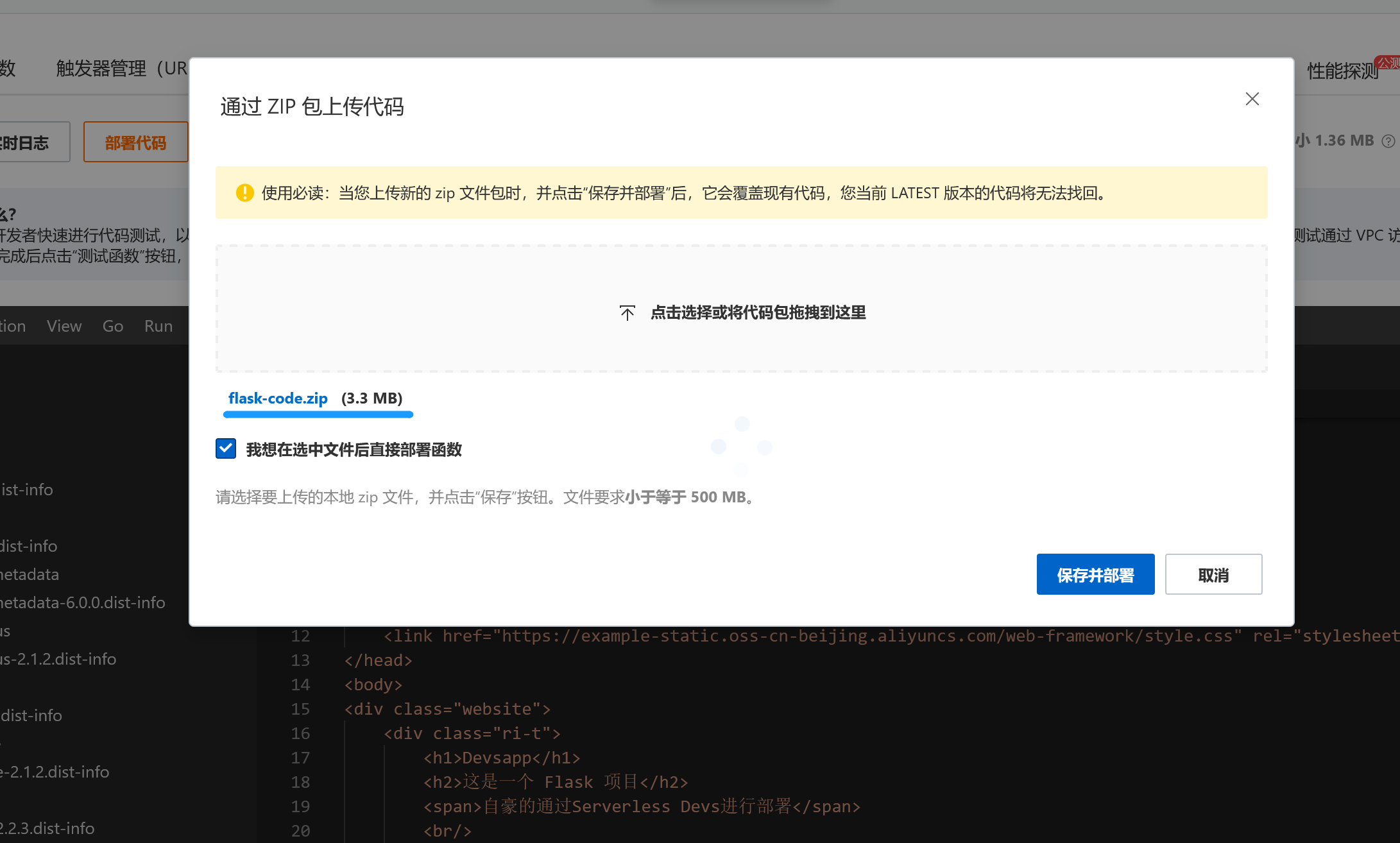1400x843 pixels.
Task: Click the help question mark beside 1.36 MB
Action: point(1388,140)
